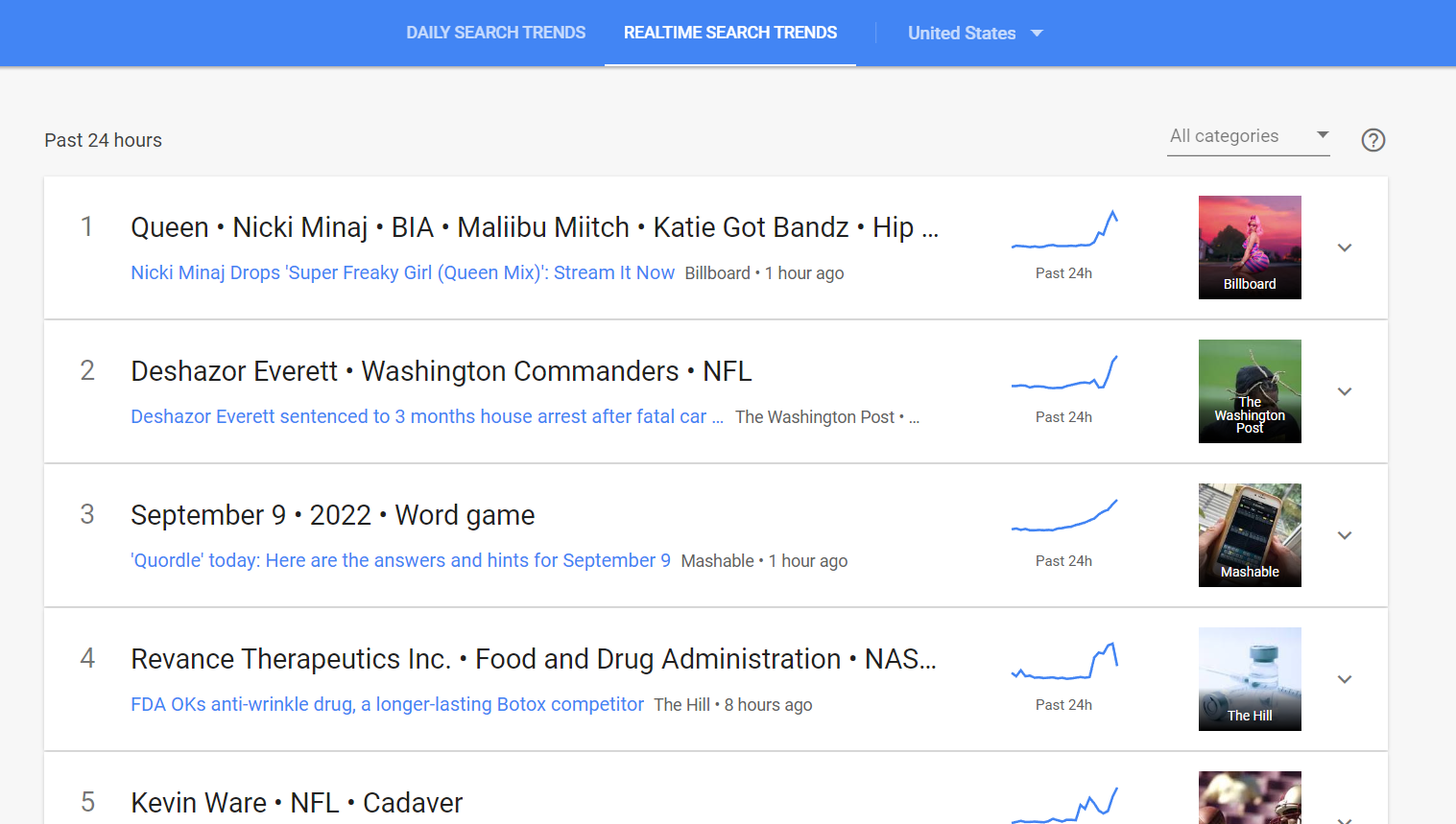Select the Realtime Search Trends tab

[x=729, y=32]
